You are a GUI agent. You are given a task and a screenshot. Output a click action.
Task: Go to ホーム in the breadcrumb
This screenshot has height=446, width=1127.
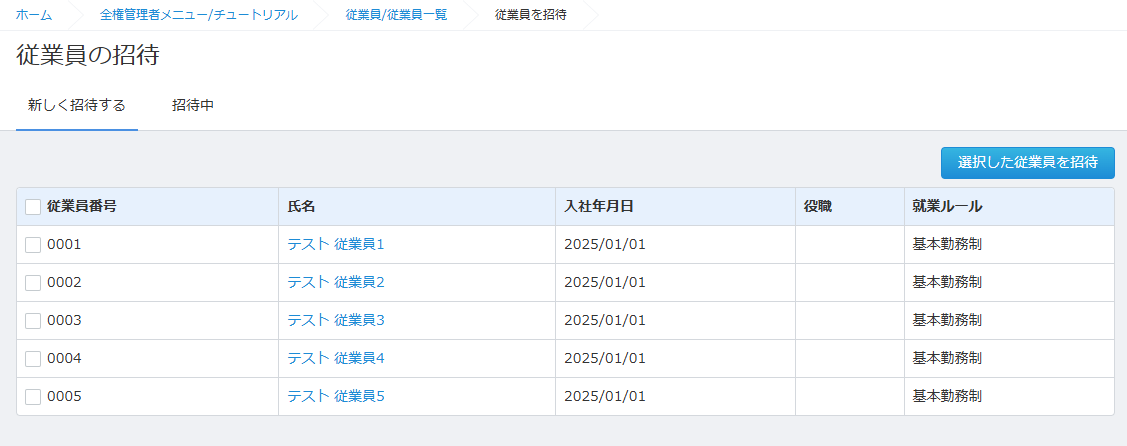tap(34, 15)
